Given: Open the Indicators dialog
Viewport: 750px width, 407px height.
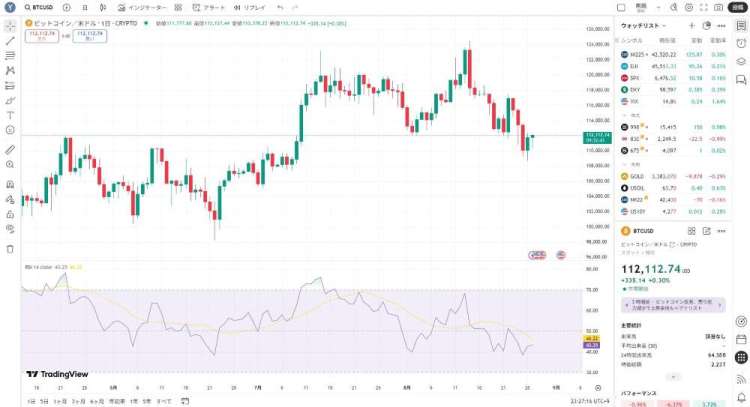Looking at the screenshot, I should [x=142, y=8].
